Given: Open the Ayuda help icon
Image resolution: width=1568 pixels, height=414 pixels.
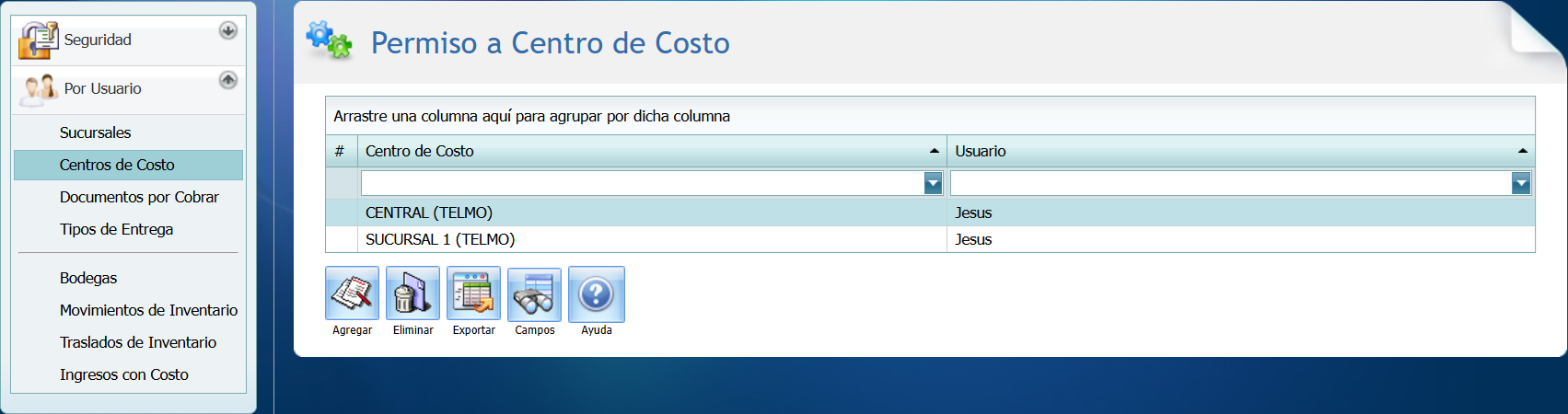Looking at the screenshot, I should point(597,294).
